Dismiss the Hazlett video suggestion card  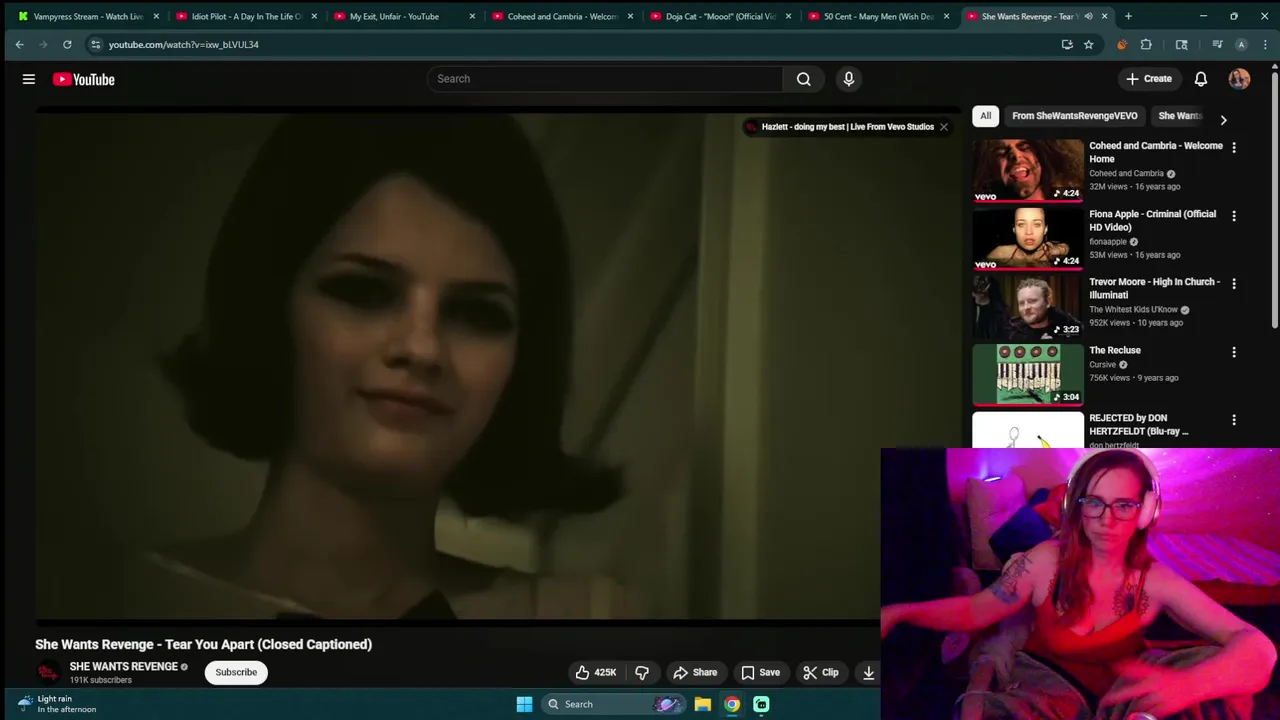943,127
